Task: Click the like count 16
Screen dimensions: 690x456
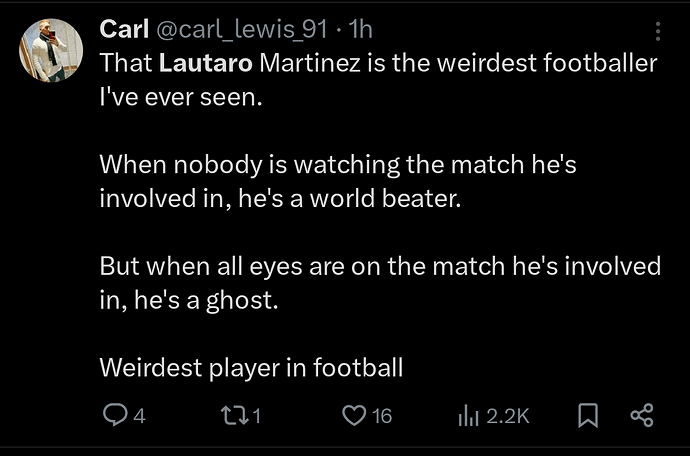Action: tap(382, 416)
